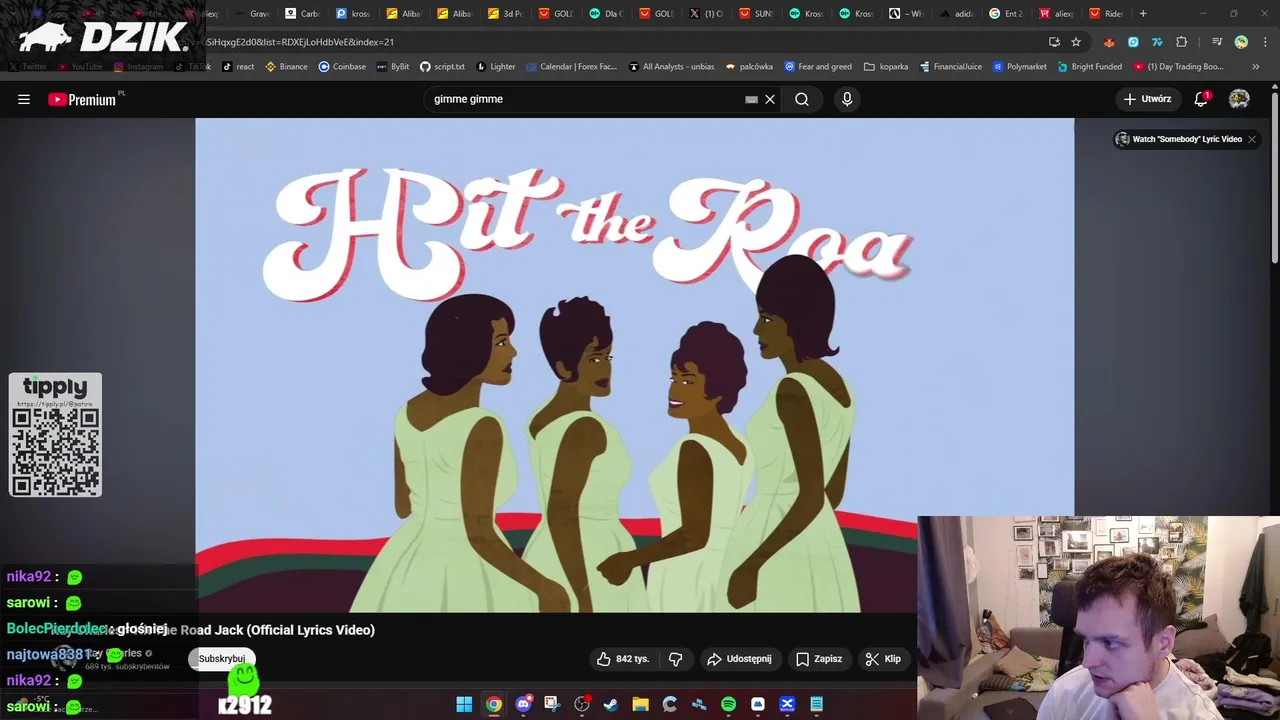
Task: Clear the search query with the X
Action: [770, 99]
